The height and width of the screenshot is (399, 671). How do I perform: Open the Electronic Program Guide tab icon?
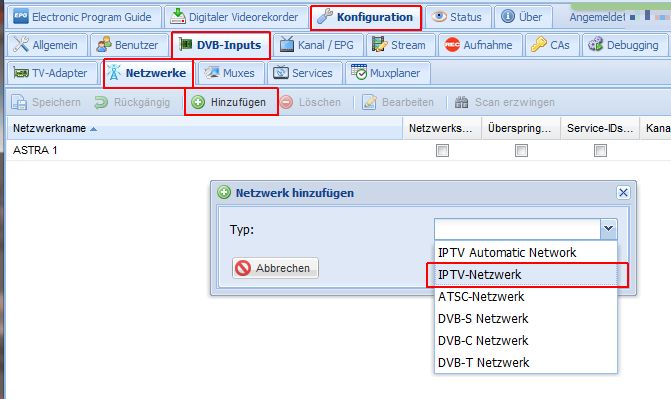(x=21, y=17)
